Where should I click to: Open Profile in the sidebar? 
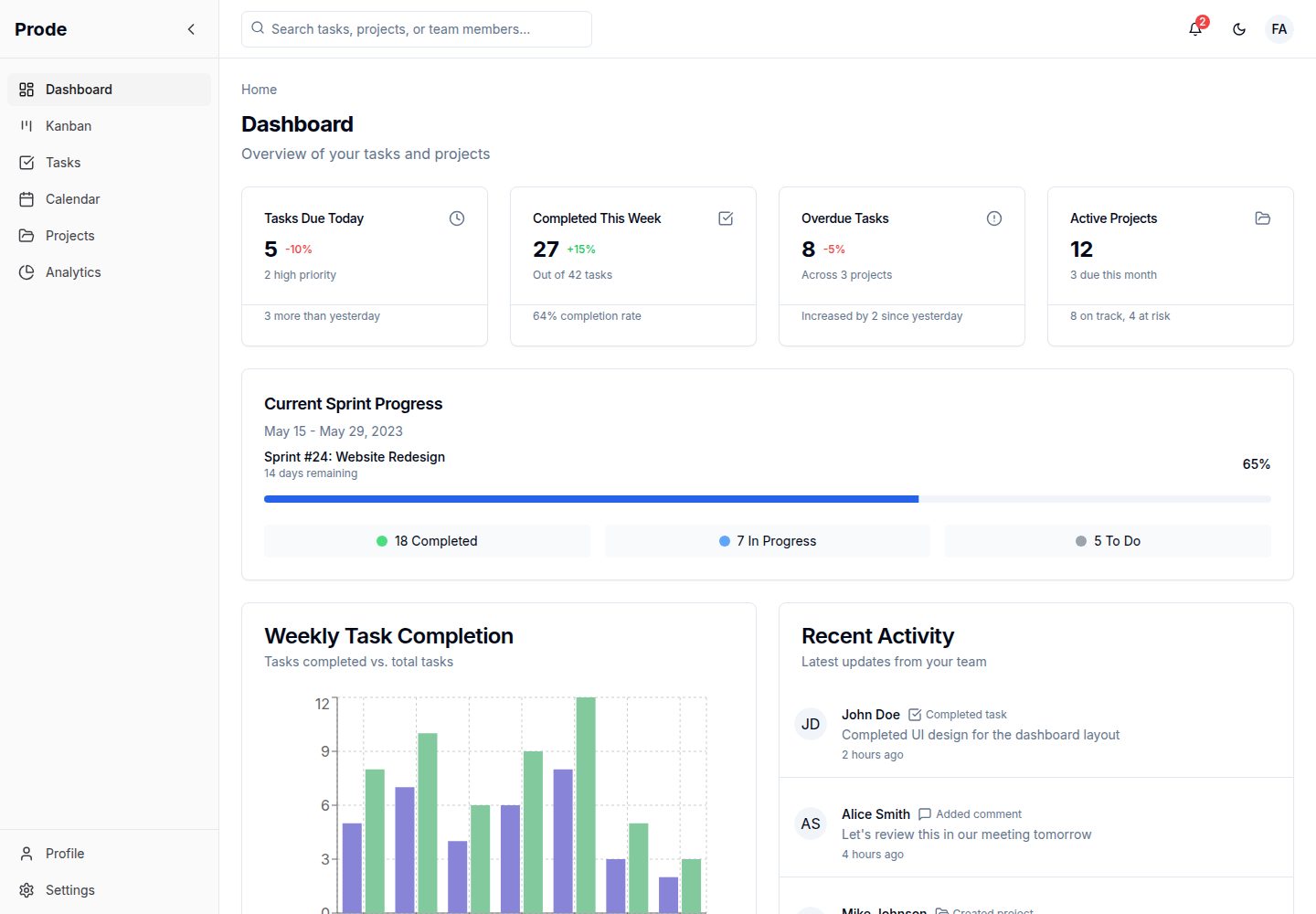110,854
